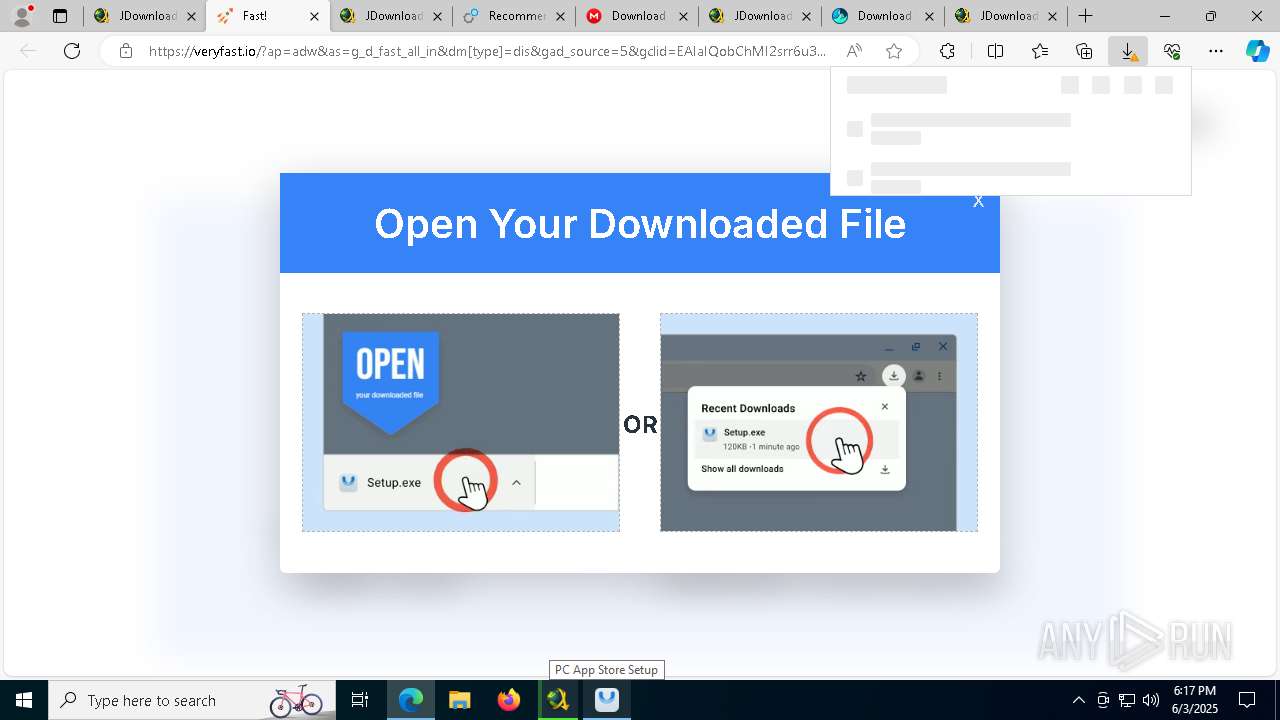Open the Downloads toolbar button
This screenshot has height=720, width=1280.
pyautogui.click(x=1128, y=51)
